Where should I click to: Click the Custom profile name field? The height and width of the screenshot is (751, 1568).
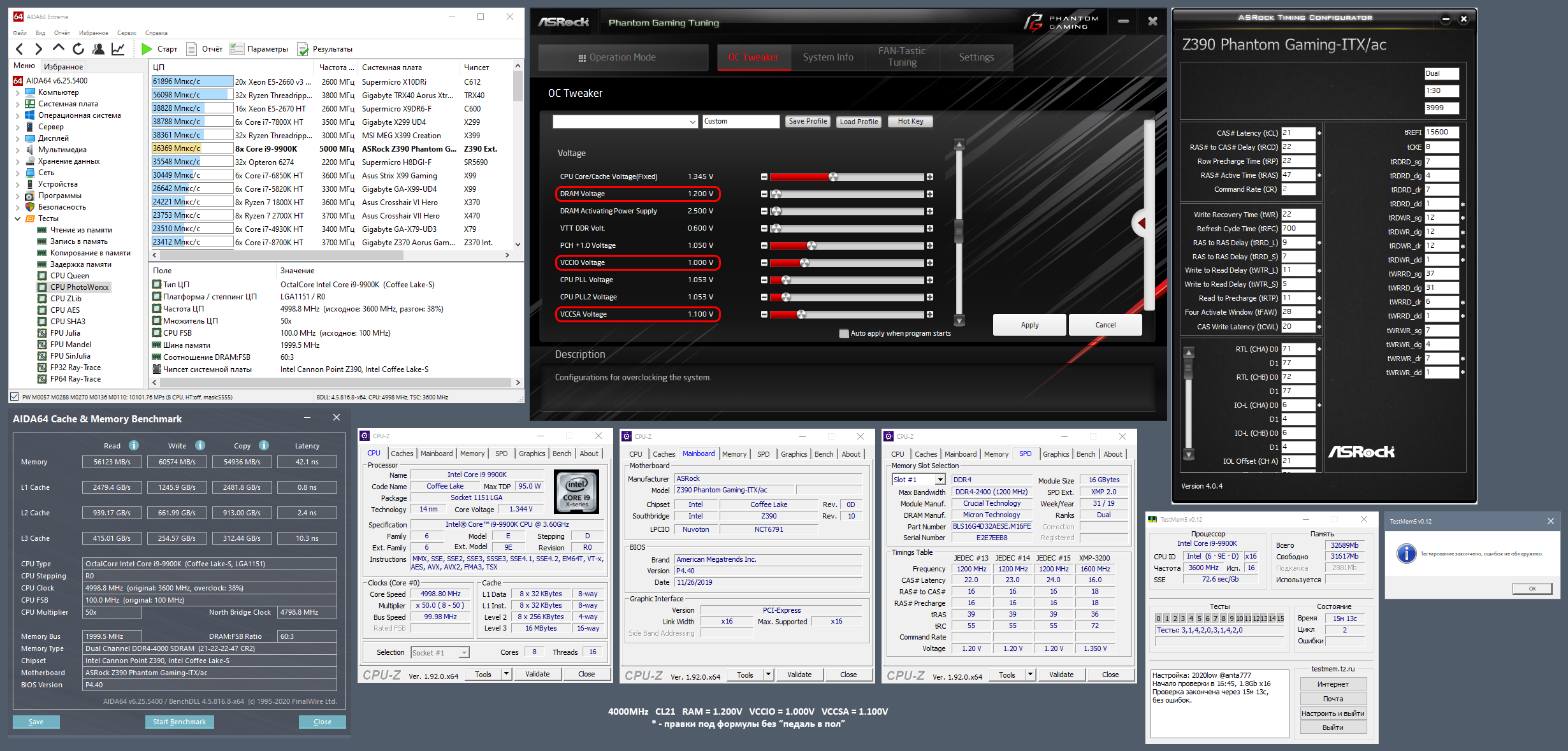(741, 122)
